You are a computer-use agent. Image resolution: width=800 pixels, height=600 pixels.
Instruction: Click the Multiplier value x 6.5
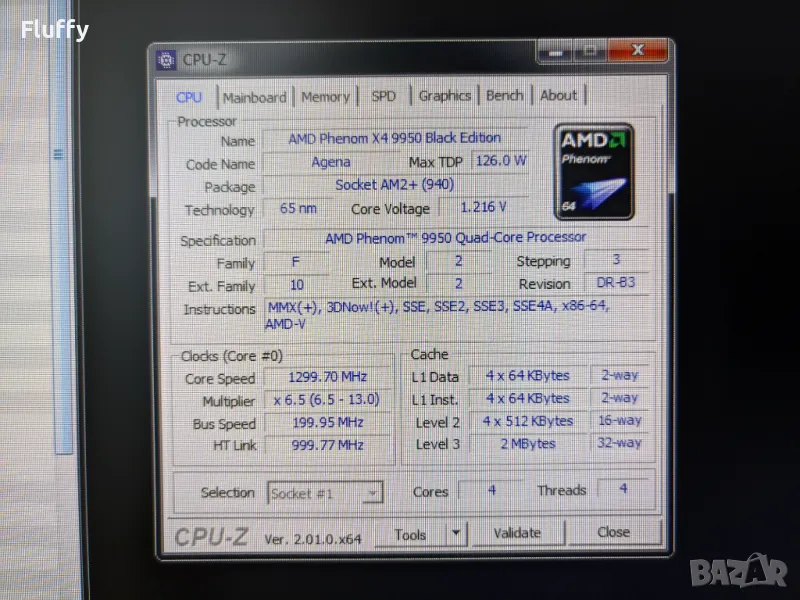(x=328, y=399)
